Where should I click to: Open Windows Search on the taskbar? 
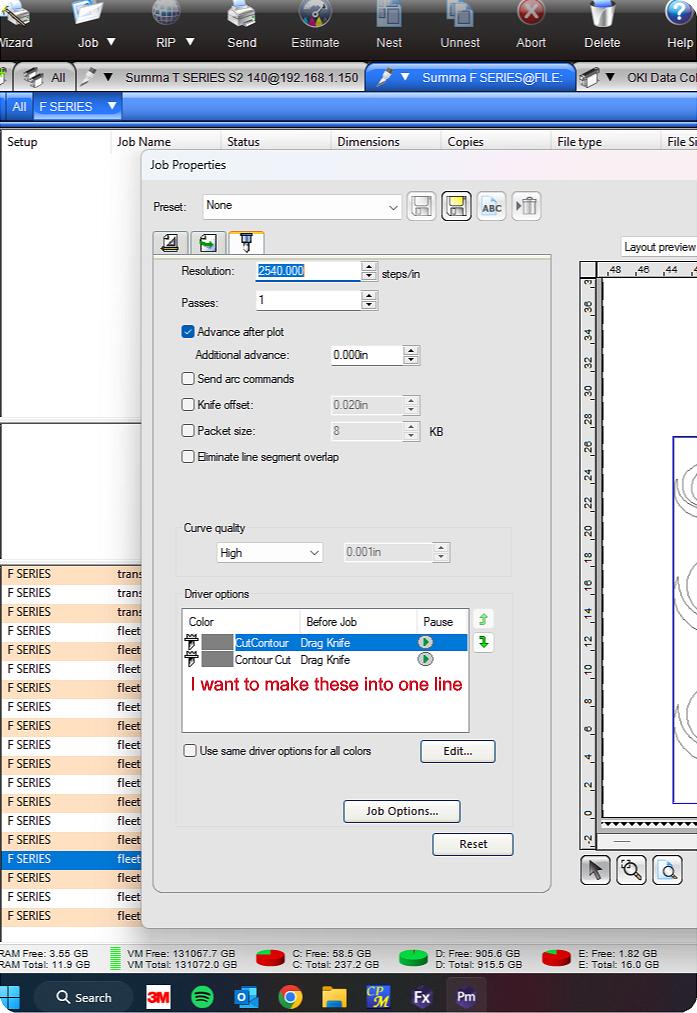(x=83, y=997)
